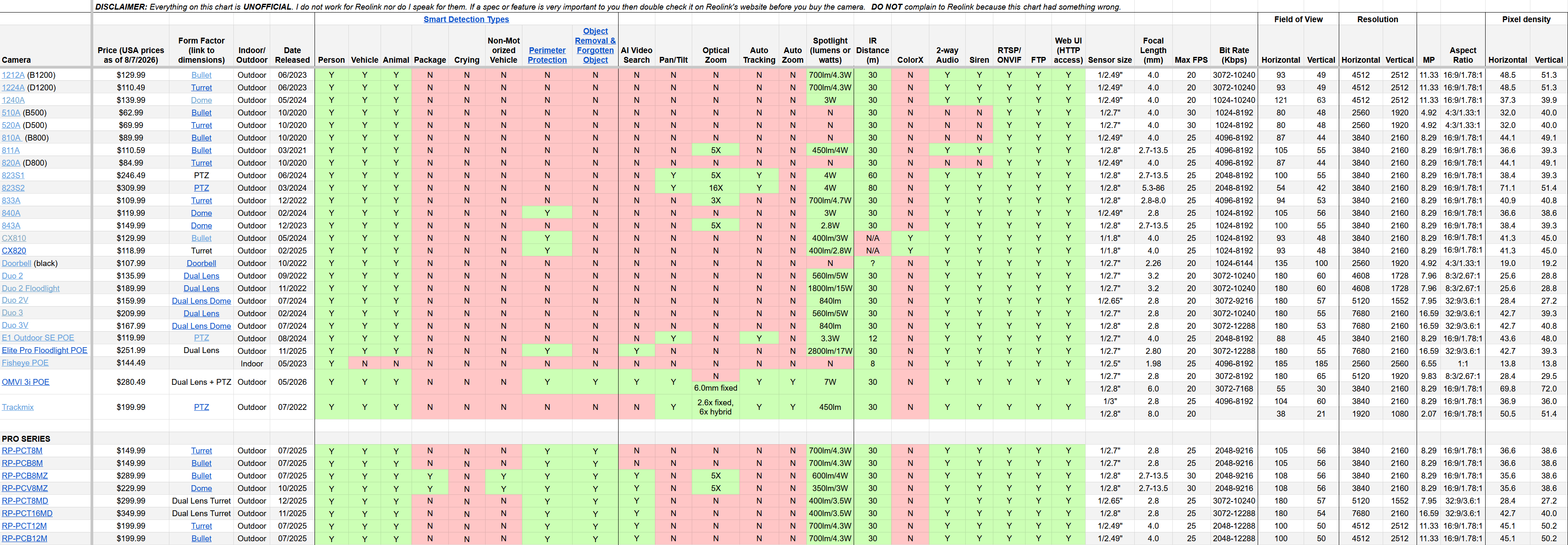The image size is (1568, 545).
Task: Open the Turret link in the 833A row
Action: pyautogui.click(x=202, y=201)
